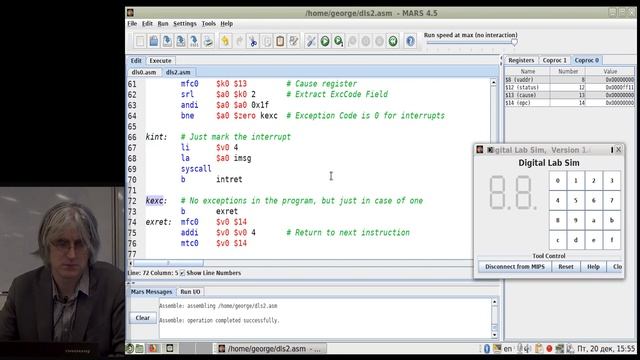Pause the running program icon
The height and width of the screenshot is (360, 640).
(x=366, y=41)
